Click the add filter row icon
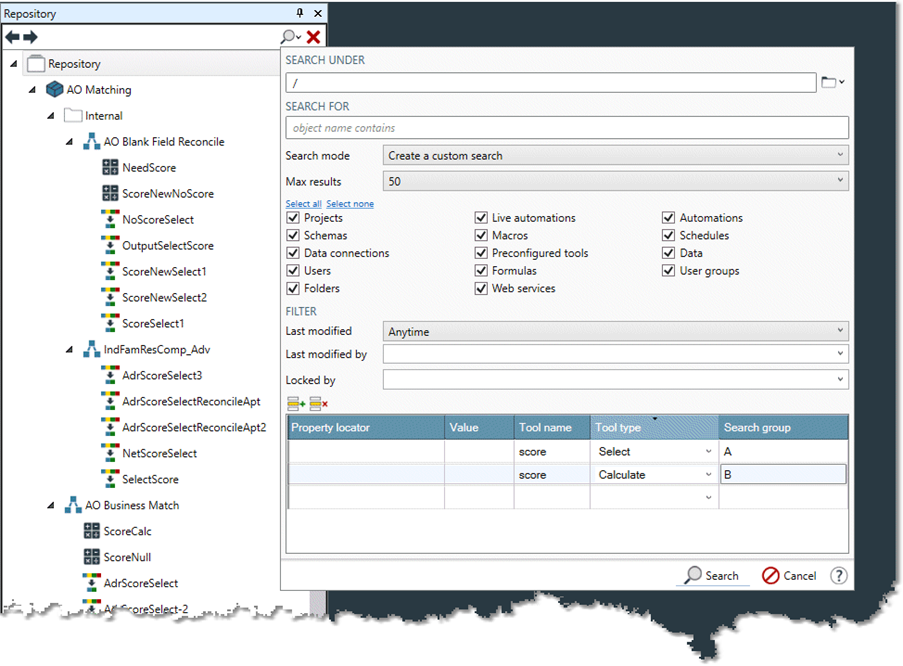This screenshot has width=903, height=666. click(x=296, y=403)
